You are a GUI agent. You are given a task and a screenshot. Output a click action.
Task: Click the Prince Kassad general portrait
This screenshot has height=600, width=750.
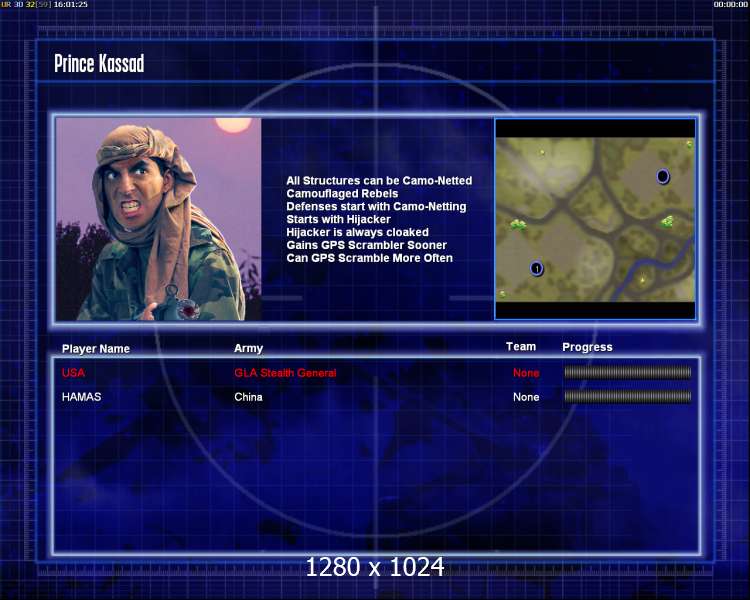[x=158, y=219]
